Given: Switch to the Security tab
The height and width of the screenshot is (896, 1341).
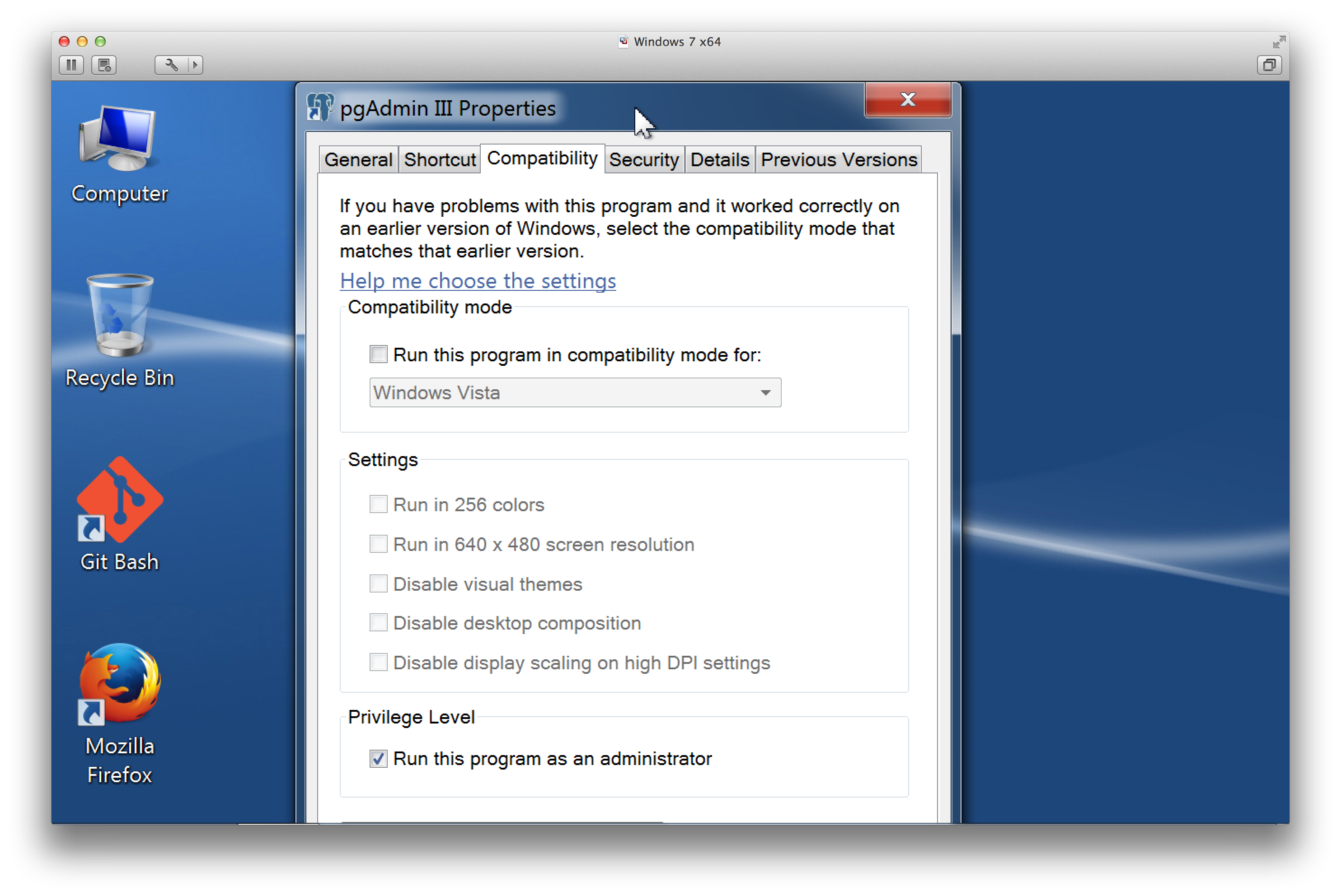Looking at the screenshot, I should (643, 159).
